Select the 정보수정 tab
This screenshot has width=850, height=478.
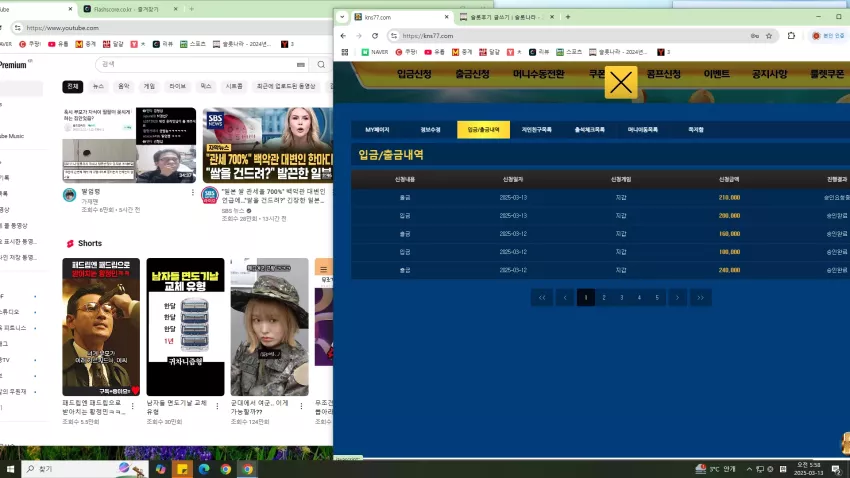pos(430,130)
